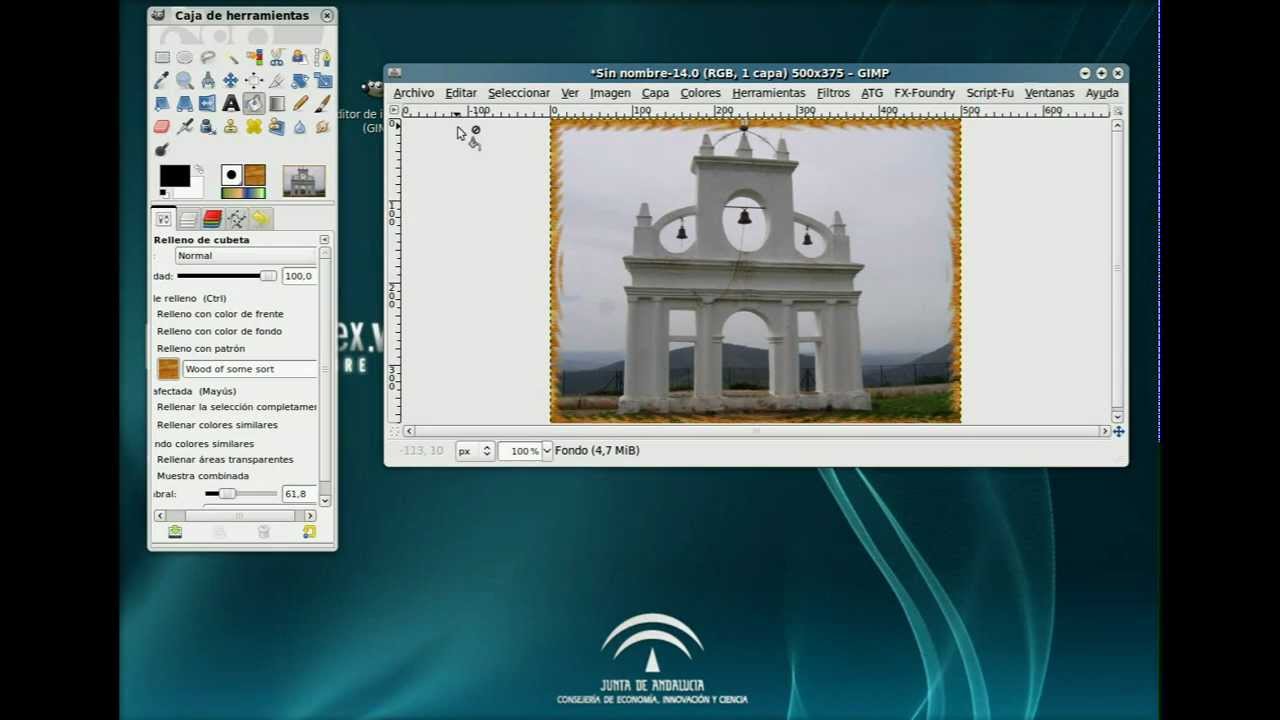The image size is (1280, 720).
Task: Select the Pencil tool
Action: 300,103
